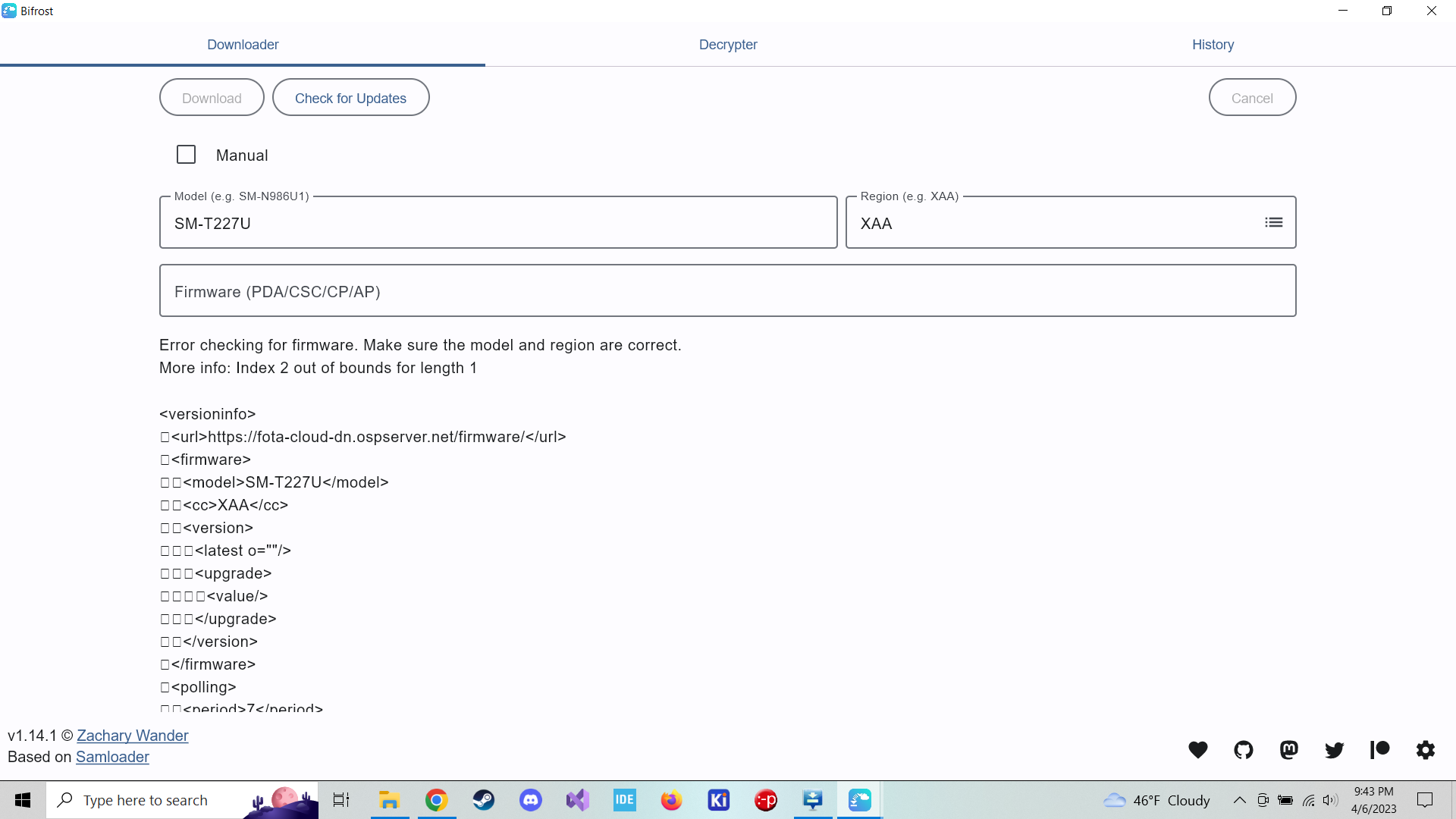Open settings gear icon
The image size is (1456, 819).
[1426, 750]
